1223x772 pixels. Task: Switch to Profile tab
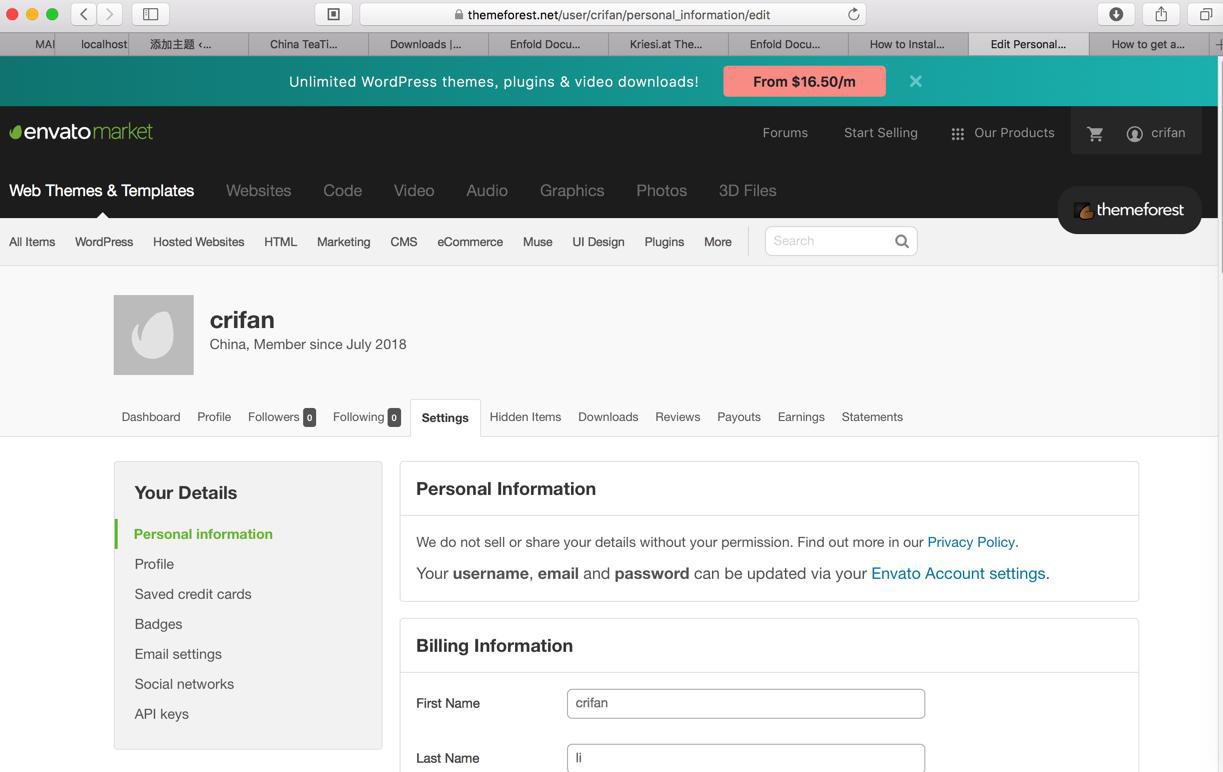click(x=214, y=417)
